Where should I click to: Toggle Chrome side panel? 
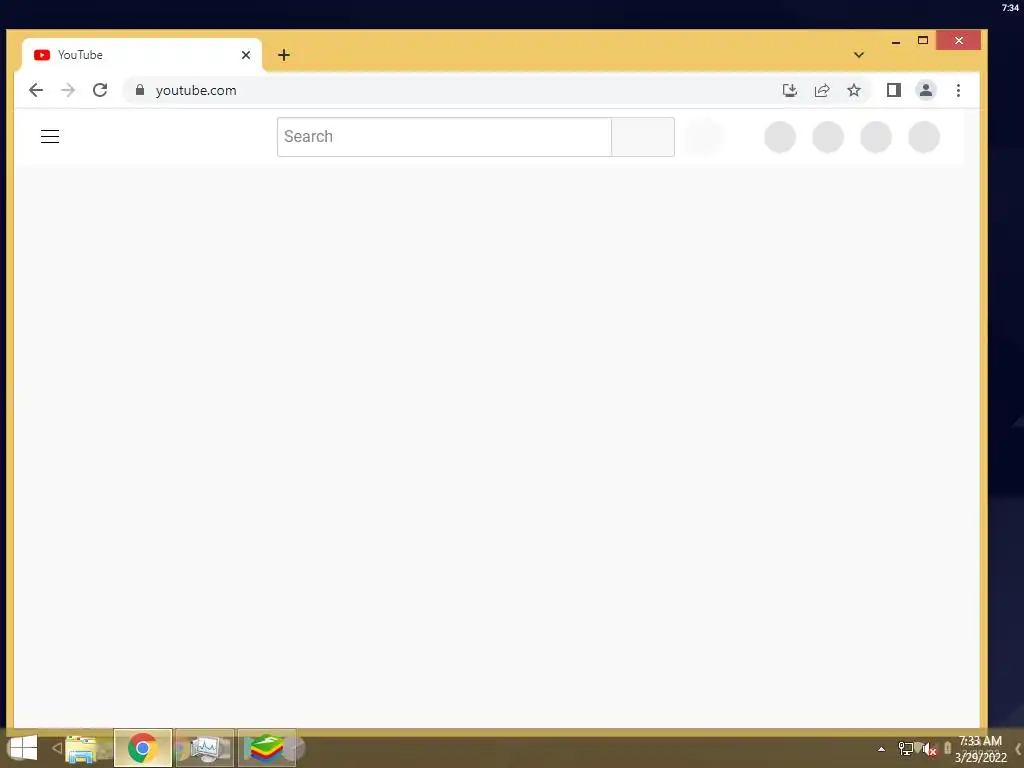[893, 90]
